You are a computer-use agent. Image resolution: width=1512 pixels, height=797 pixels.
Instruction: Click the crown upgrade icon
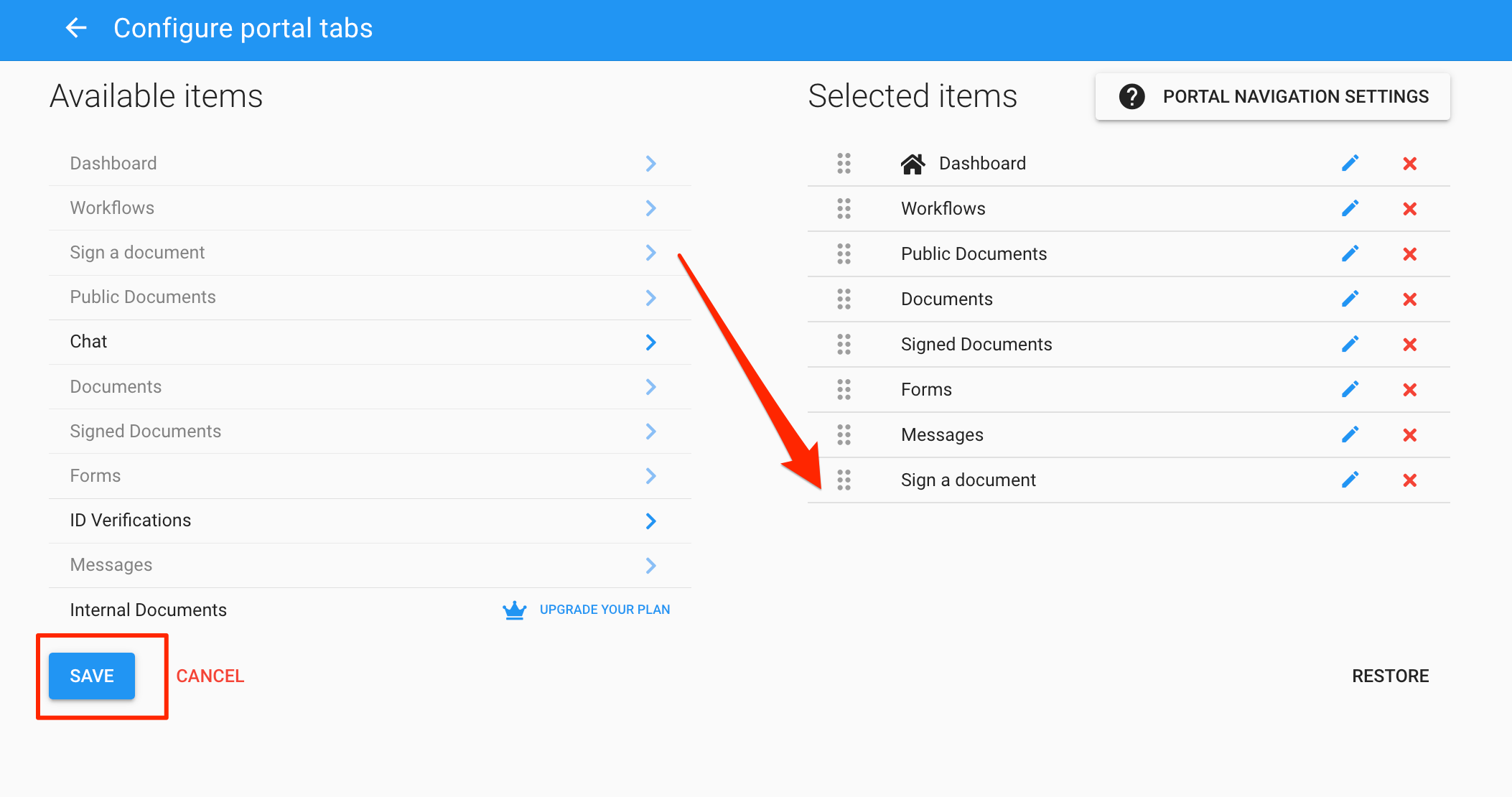pyautogui.click(x=514, y=610)
